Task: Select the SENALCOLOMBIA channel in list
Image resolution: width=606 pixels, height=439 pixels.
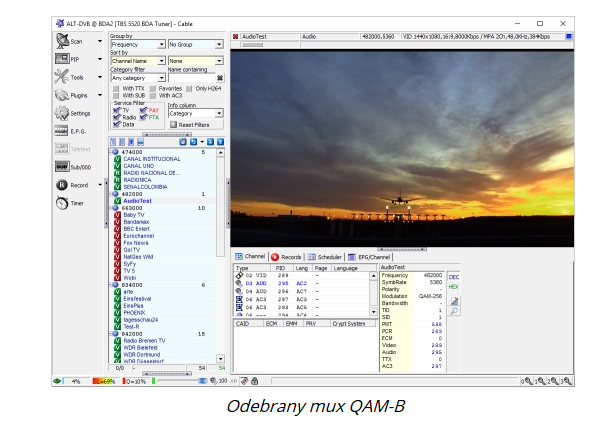Action: [x=145, y=187]
